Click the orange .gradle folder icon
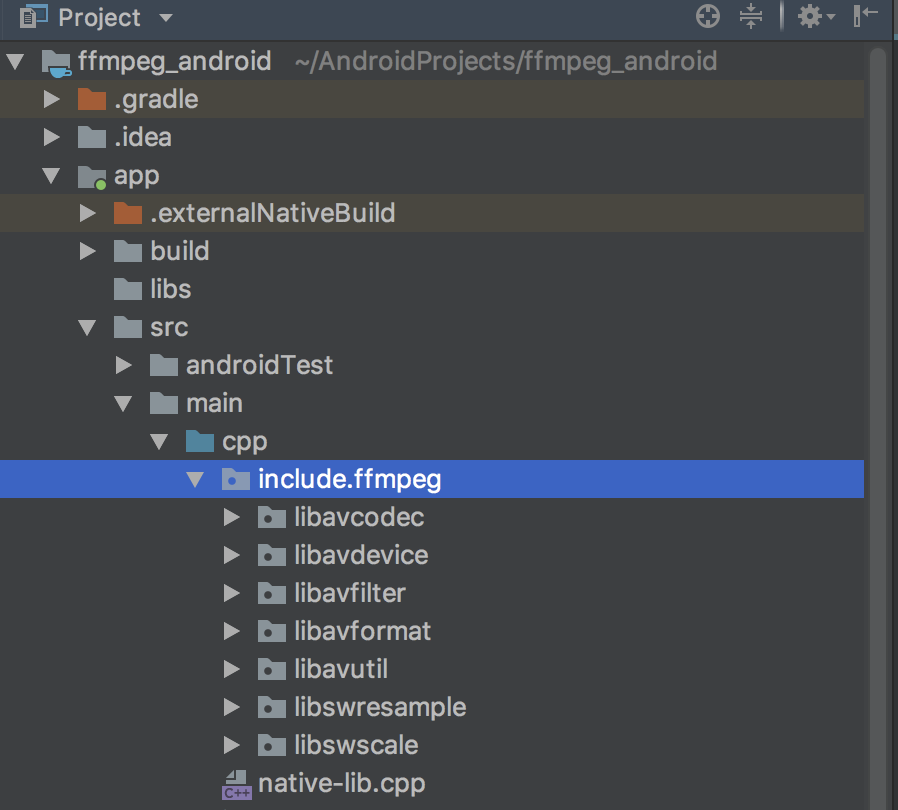Screen dimensions: 898x810 tap(92, 99)
